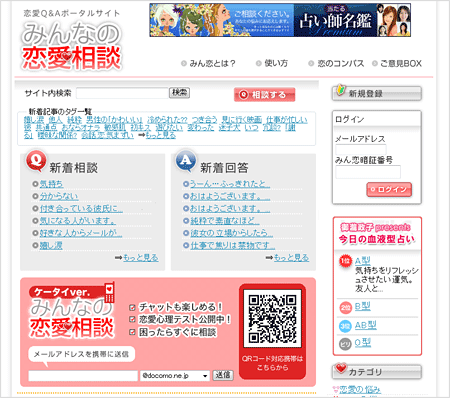Focus the メールアドレス login field
The width and height of the screenshot is (450, 398).
[361, 150]
